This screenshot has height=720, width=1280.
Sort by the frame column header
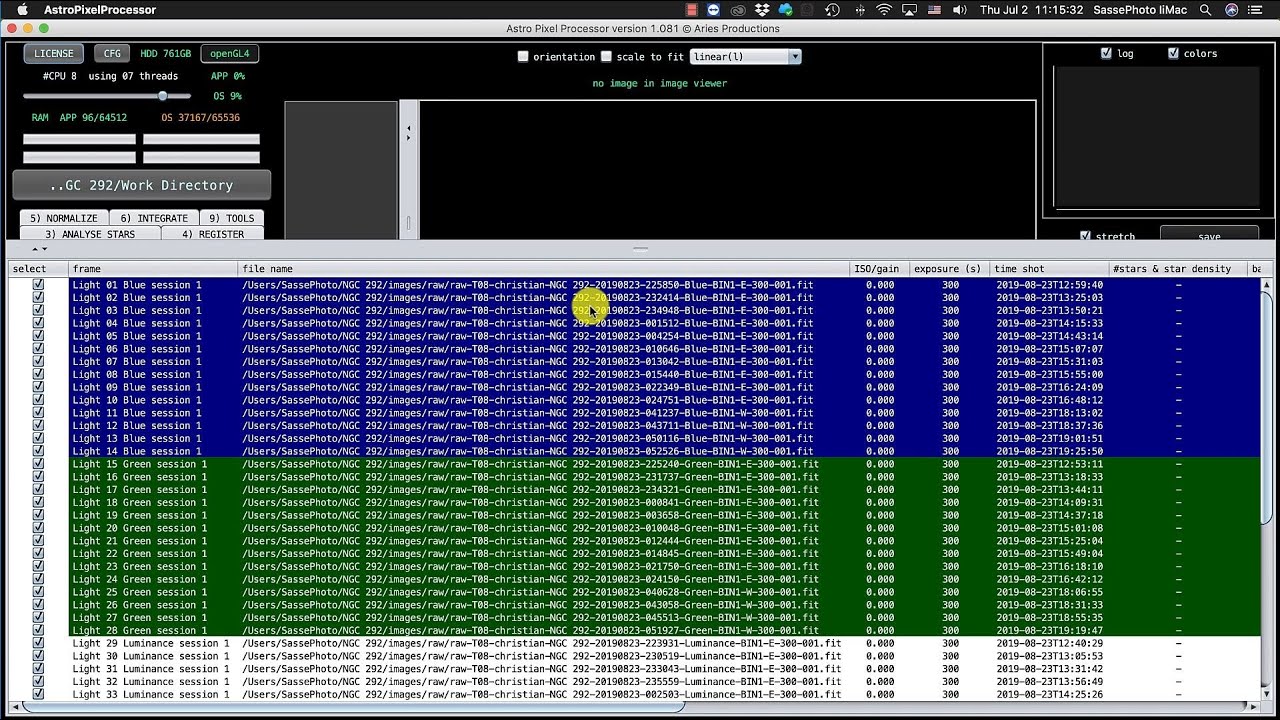[x=153, y=269]
